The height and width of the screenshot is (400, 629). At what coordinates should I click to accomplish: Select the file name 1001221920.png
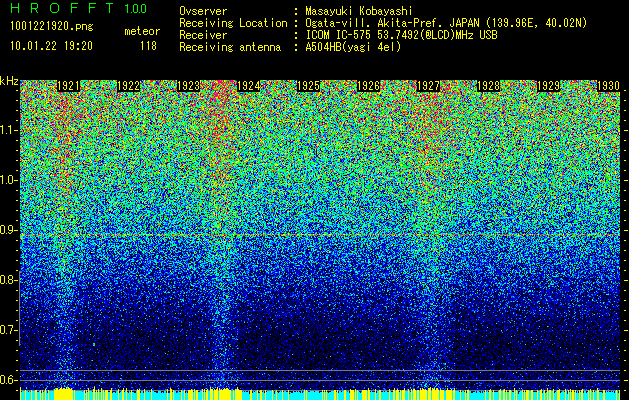(x=52, y=26)
